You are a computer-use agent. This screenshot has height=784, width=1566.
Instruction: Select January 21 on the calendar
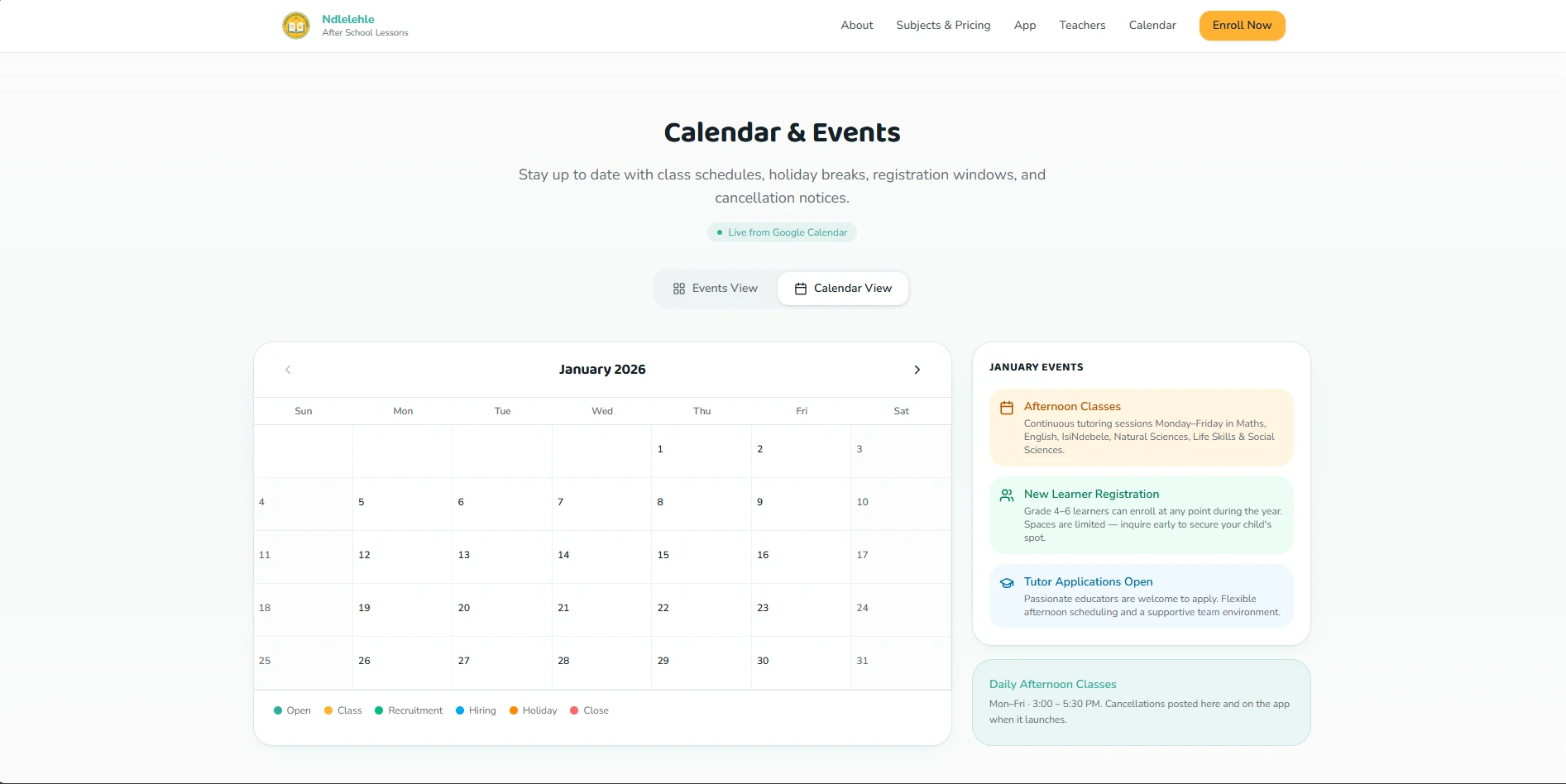(601, 610)
